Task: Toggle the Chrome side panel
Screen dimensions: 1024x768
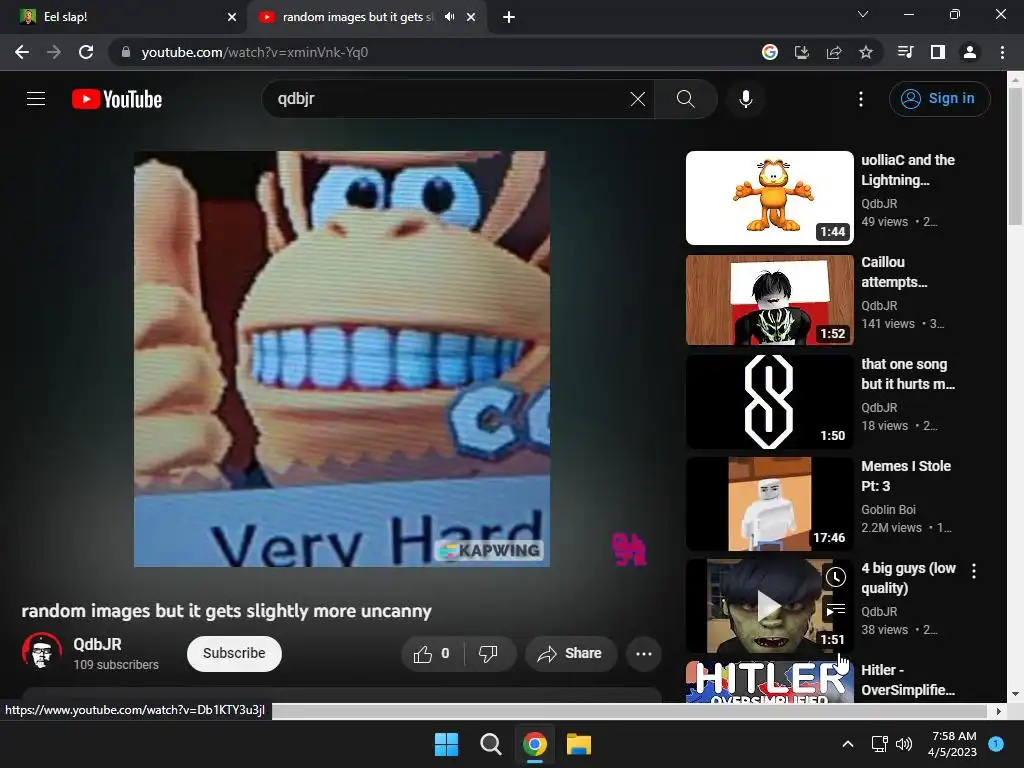Action: click(x=938, y=52)
